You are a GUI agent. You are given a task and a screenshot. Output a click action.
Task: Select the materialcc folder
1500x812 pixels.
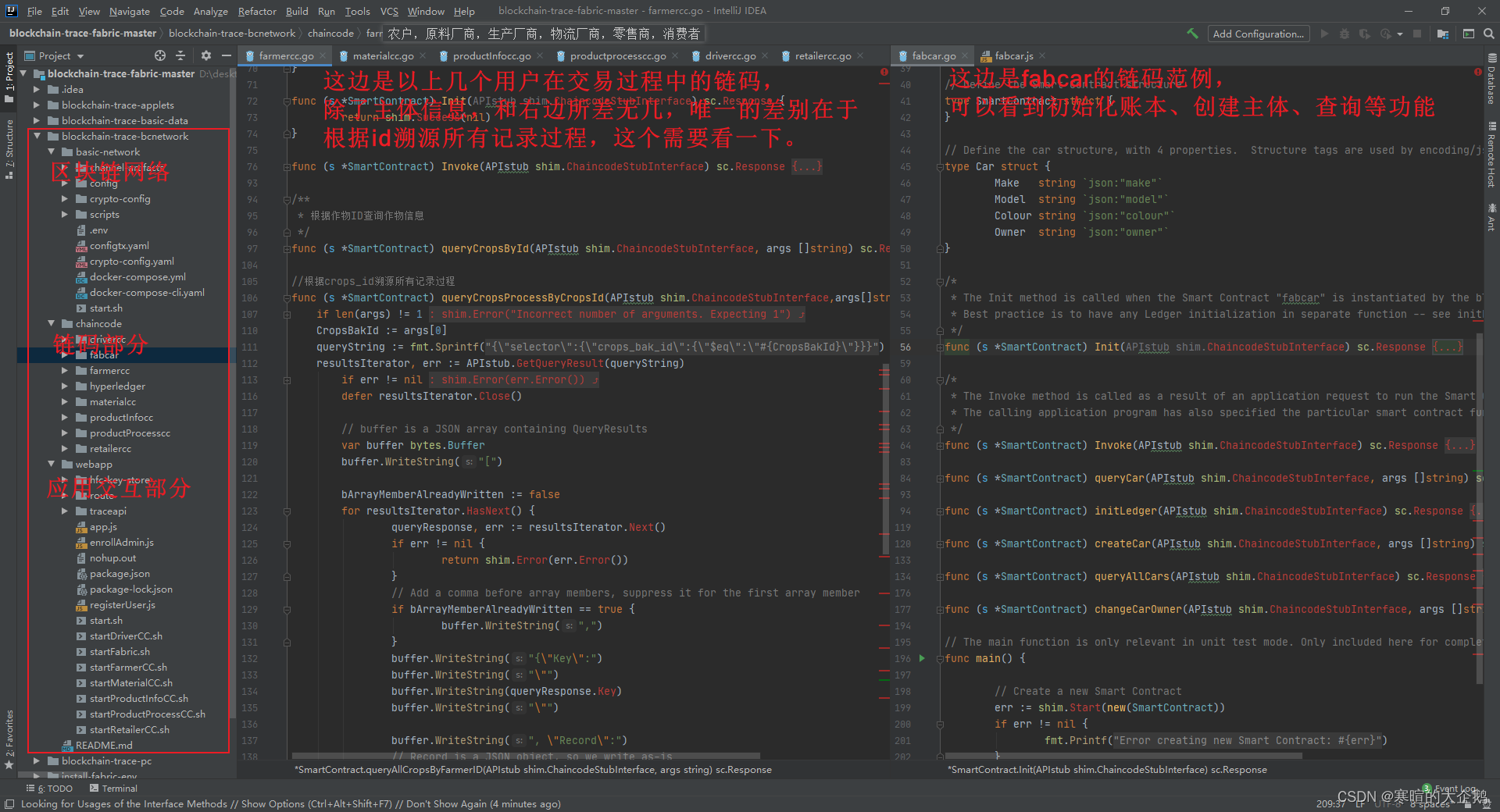112,402
